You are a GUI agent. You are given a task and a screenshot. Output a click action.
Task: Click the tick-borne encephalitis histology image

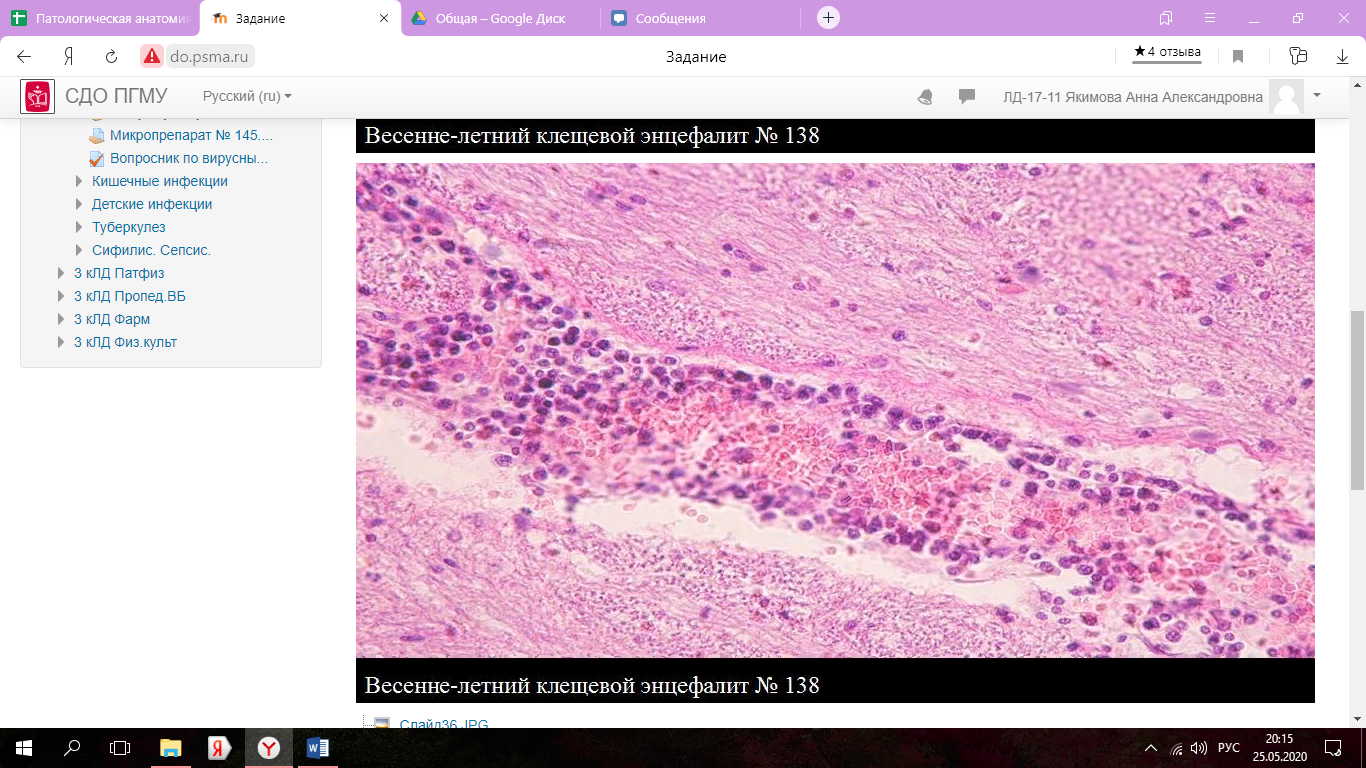pyautogui.click(x=835, y=410)
